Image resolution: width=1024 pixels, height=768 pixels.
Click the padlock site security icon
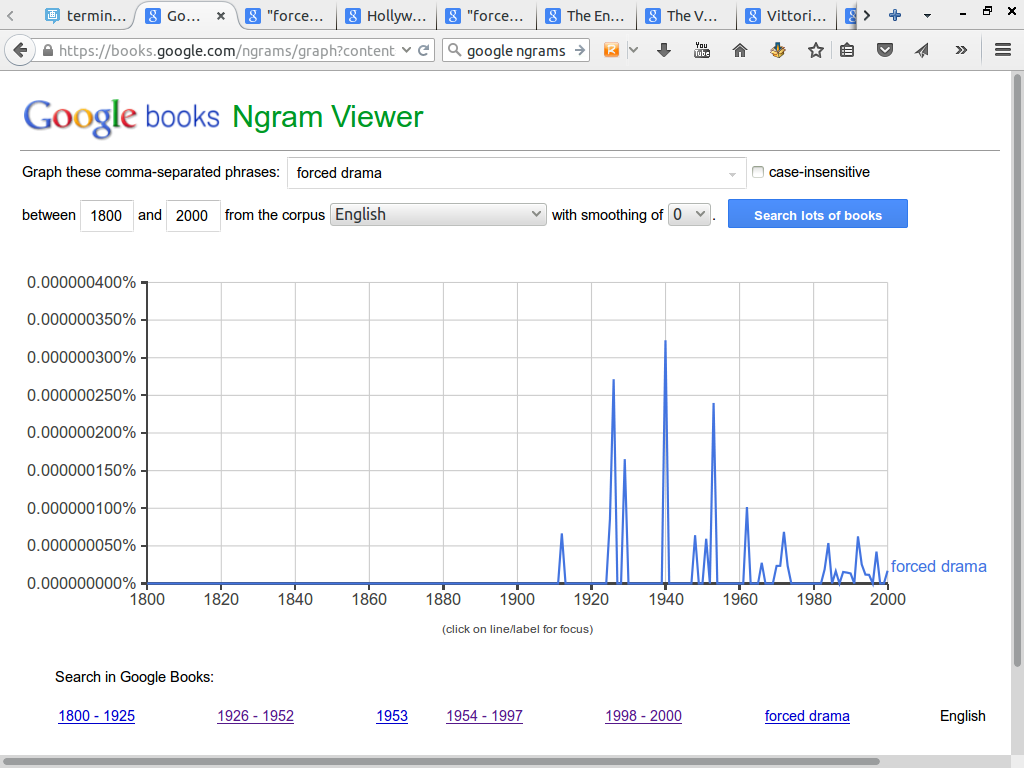coord(48,50)
